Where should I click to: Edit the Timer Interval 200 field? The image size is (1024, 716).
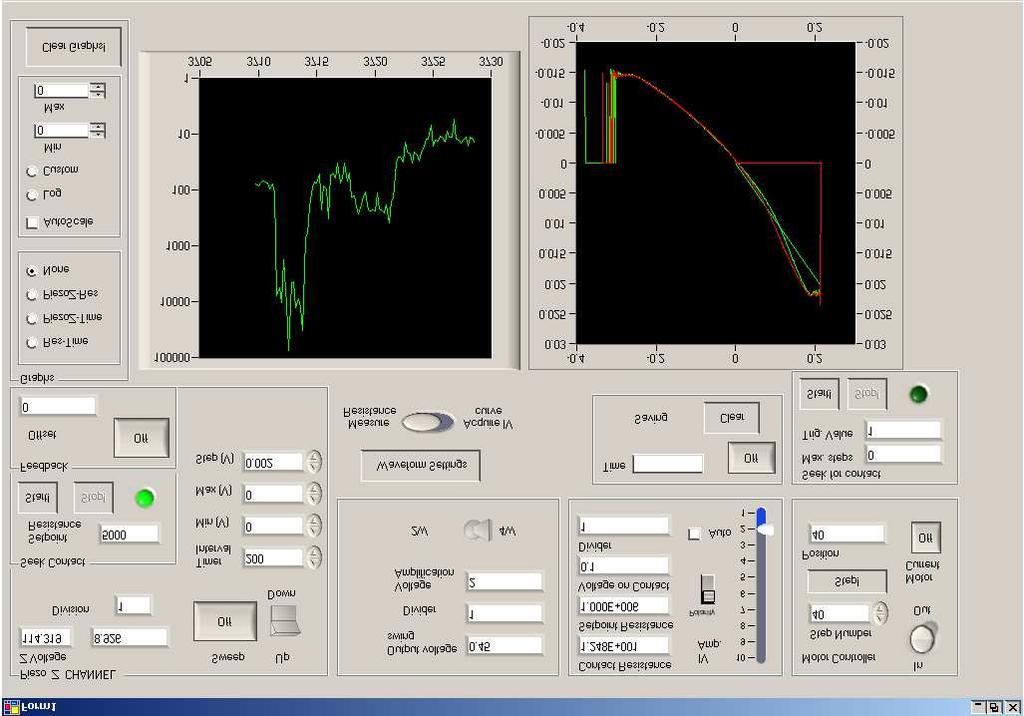(x=273, y=558)
